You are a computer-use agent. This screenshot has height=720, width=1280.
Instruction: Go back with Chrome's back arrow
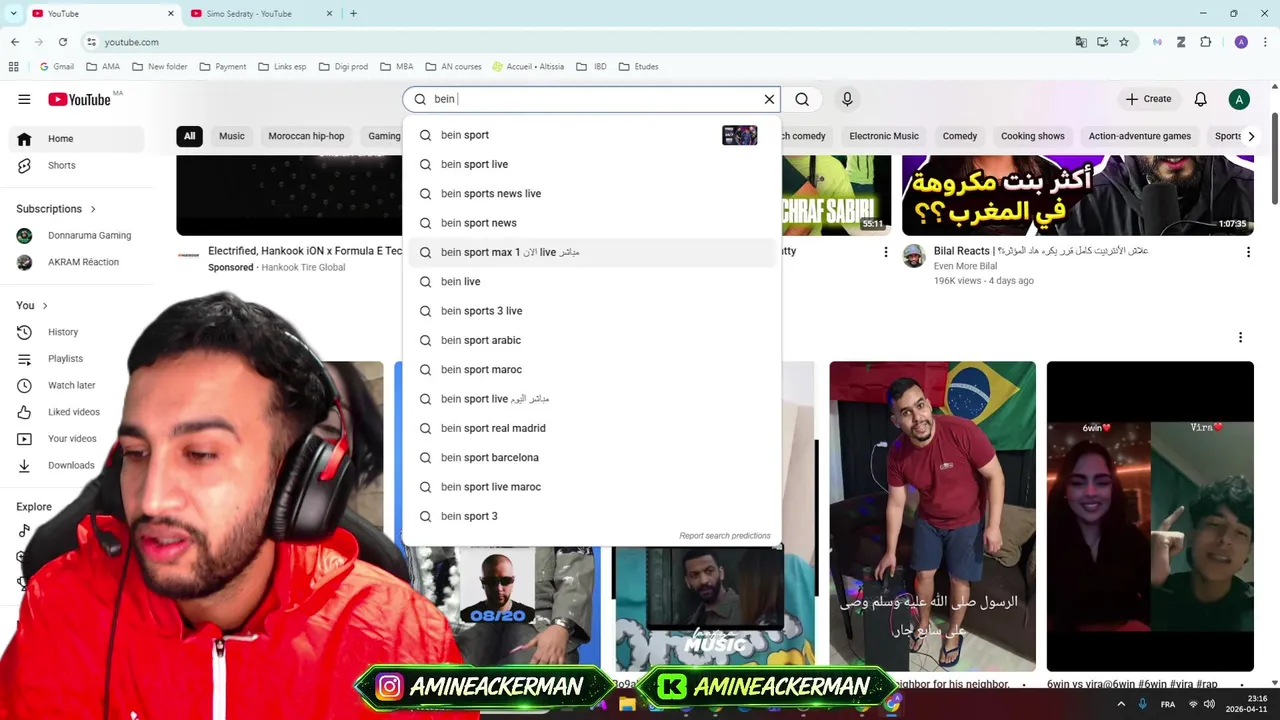click(15, 42)
